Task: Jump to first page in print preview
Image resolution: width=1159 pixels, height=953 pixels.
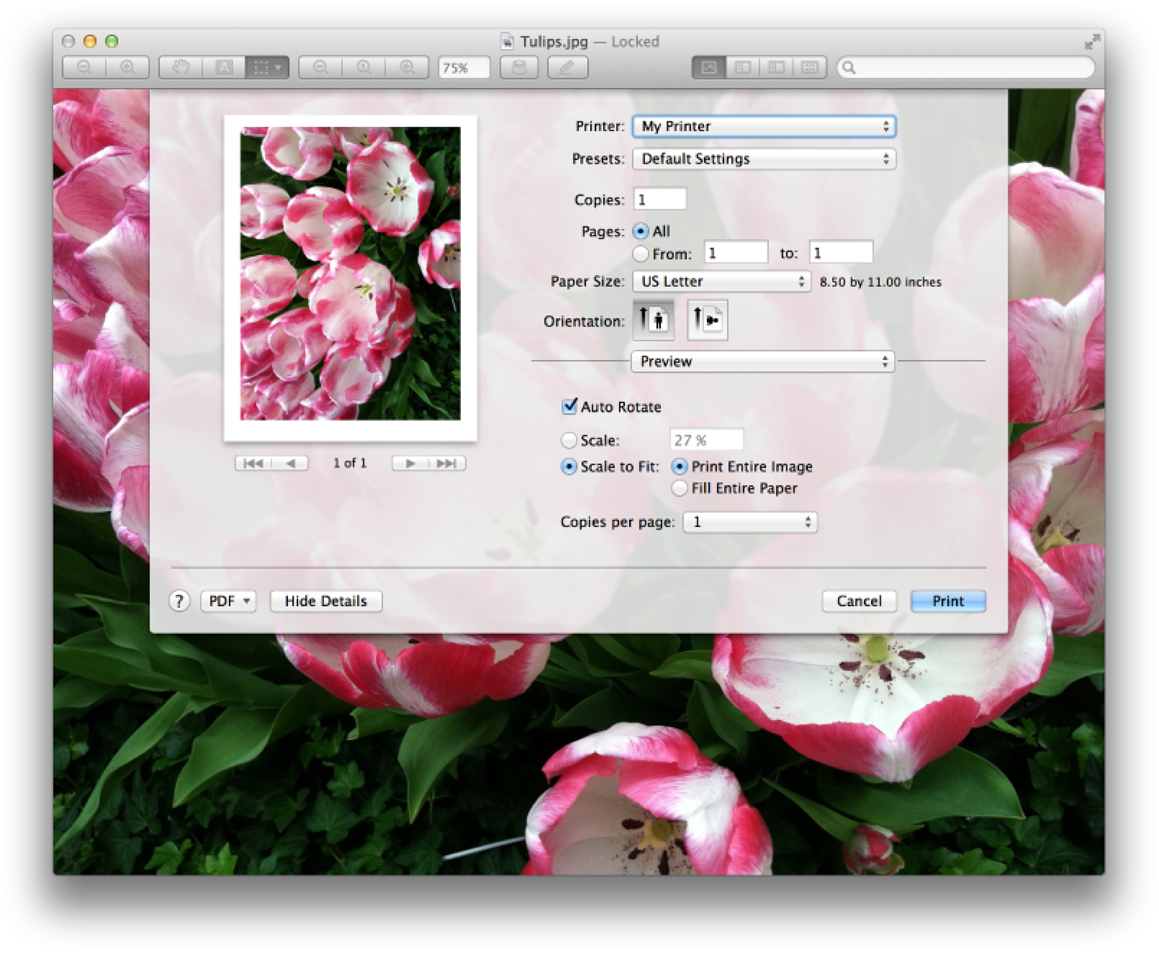Action: [x=253, y=463]
